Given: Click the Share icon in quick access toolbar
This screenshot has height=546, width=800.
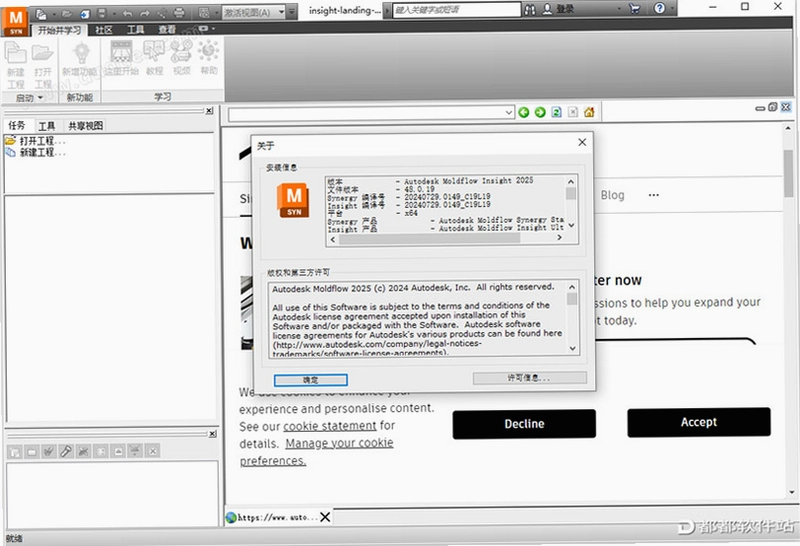Looking at the screenshot, I should coord(162,14).
